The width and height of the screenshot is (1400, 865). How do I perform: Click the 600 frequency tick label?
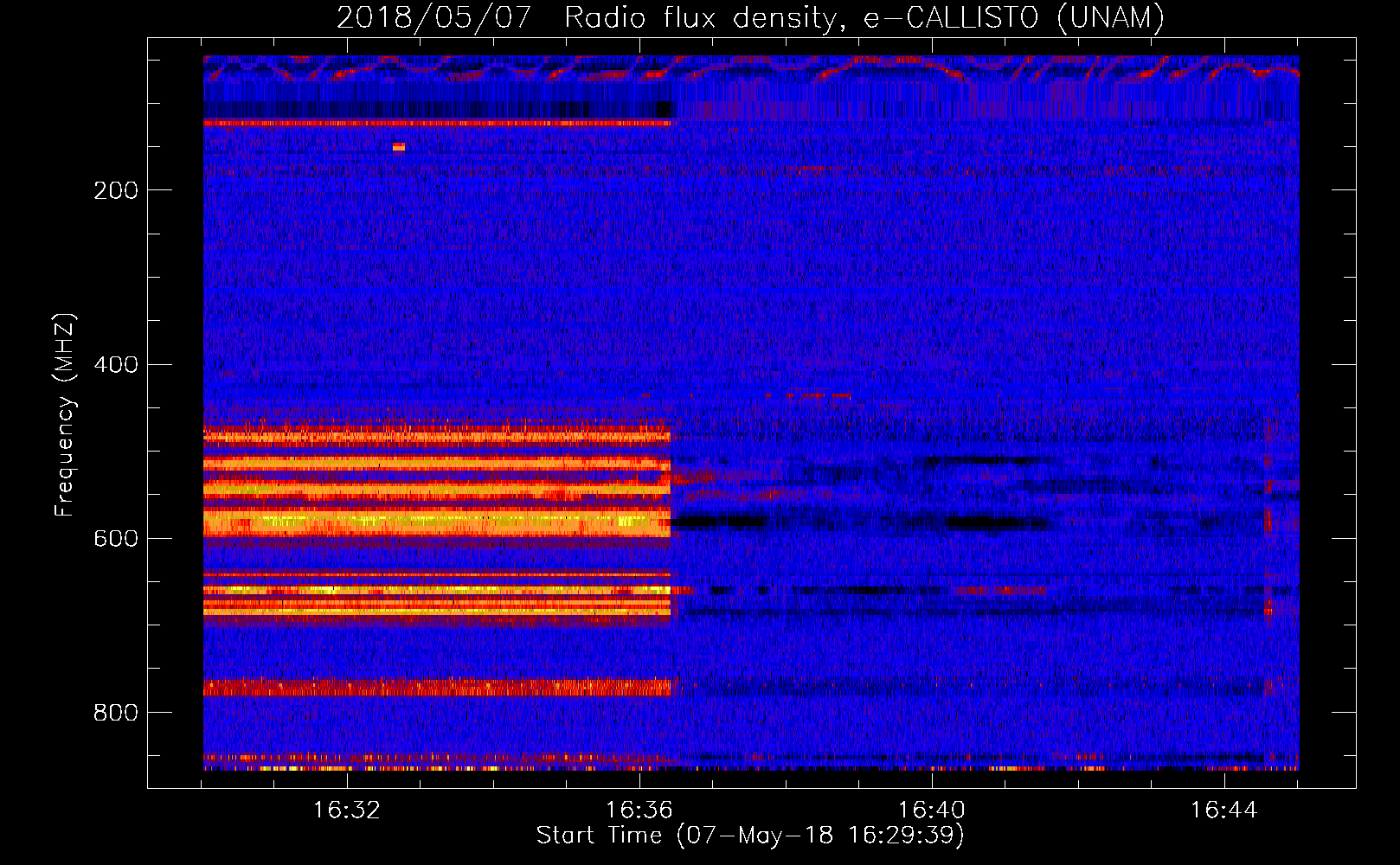[x=116, y=538]
